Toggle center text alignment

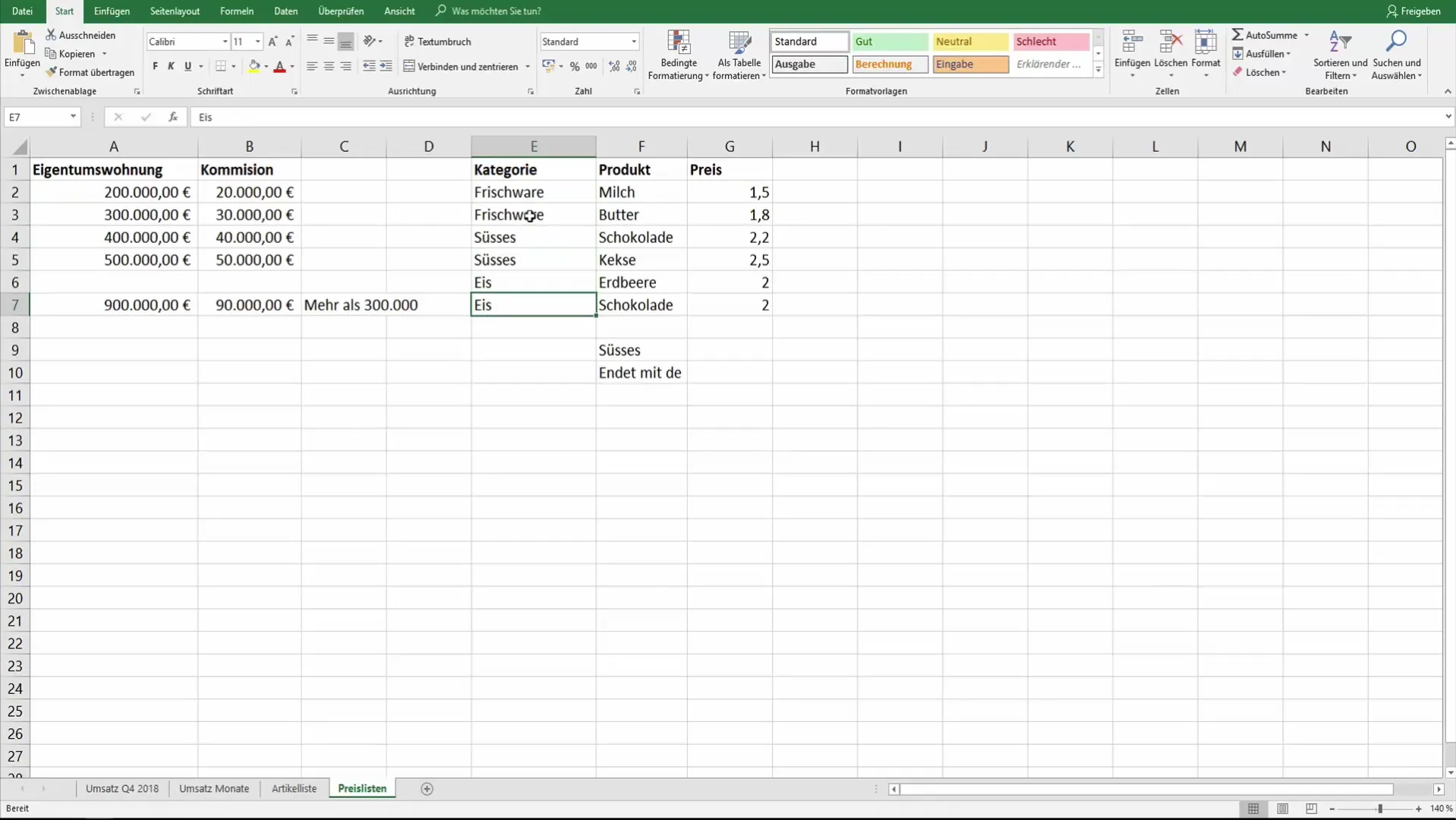(x=329, y=67)
